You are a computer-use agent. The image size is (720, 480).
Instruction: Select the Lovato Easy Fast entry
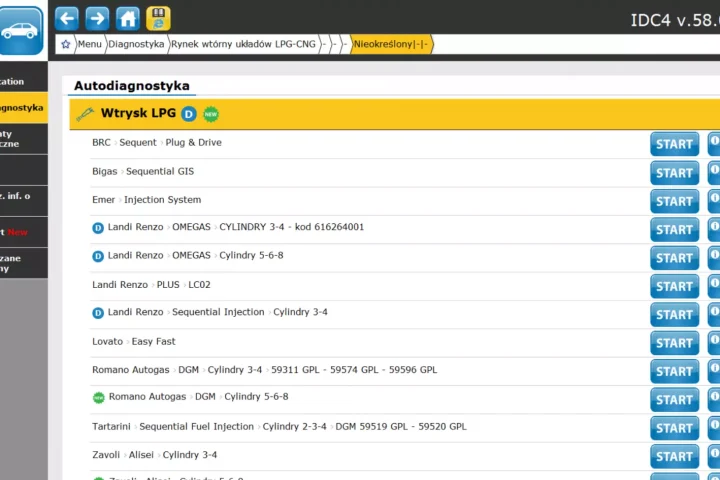coord(134,341)
